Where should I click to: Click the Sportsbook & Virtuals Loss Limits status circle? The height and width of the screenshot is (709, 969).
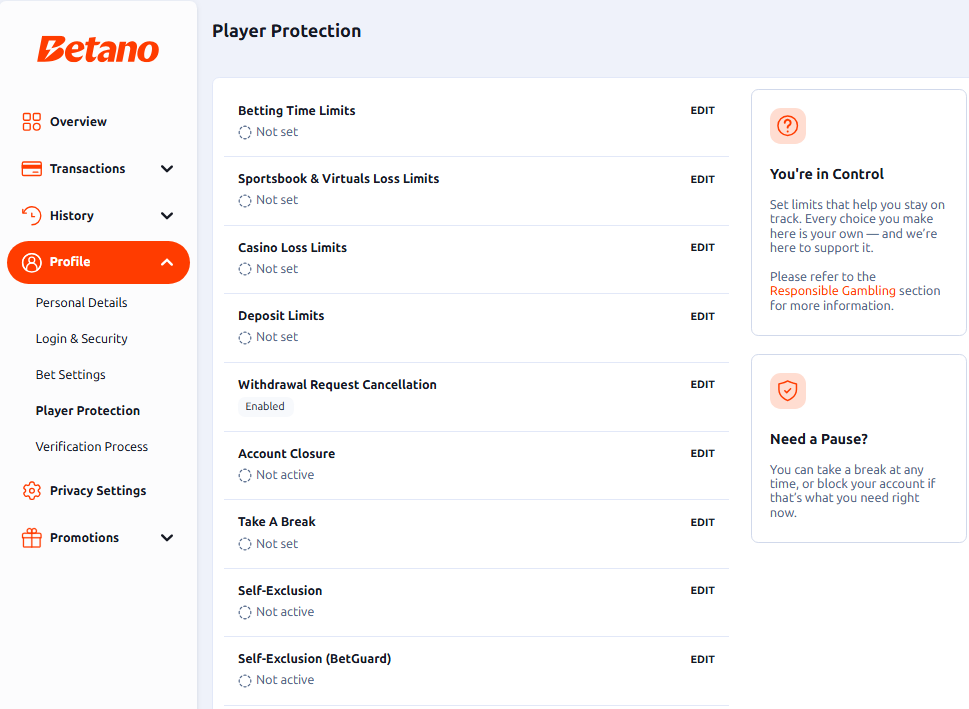245,201
